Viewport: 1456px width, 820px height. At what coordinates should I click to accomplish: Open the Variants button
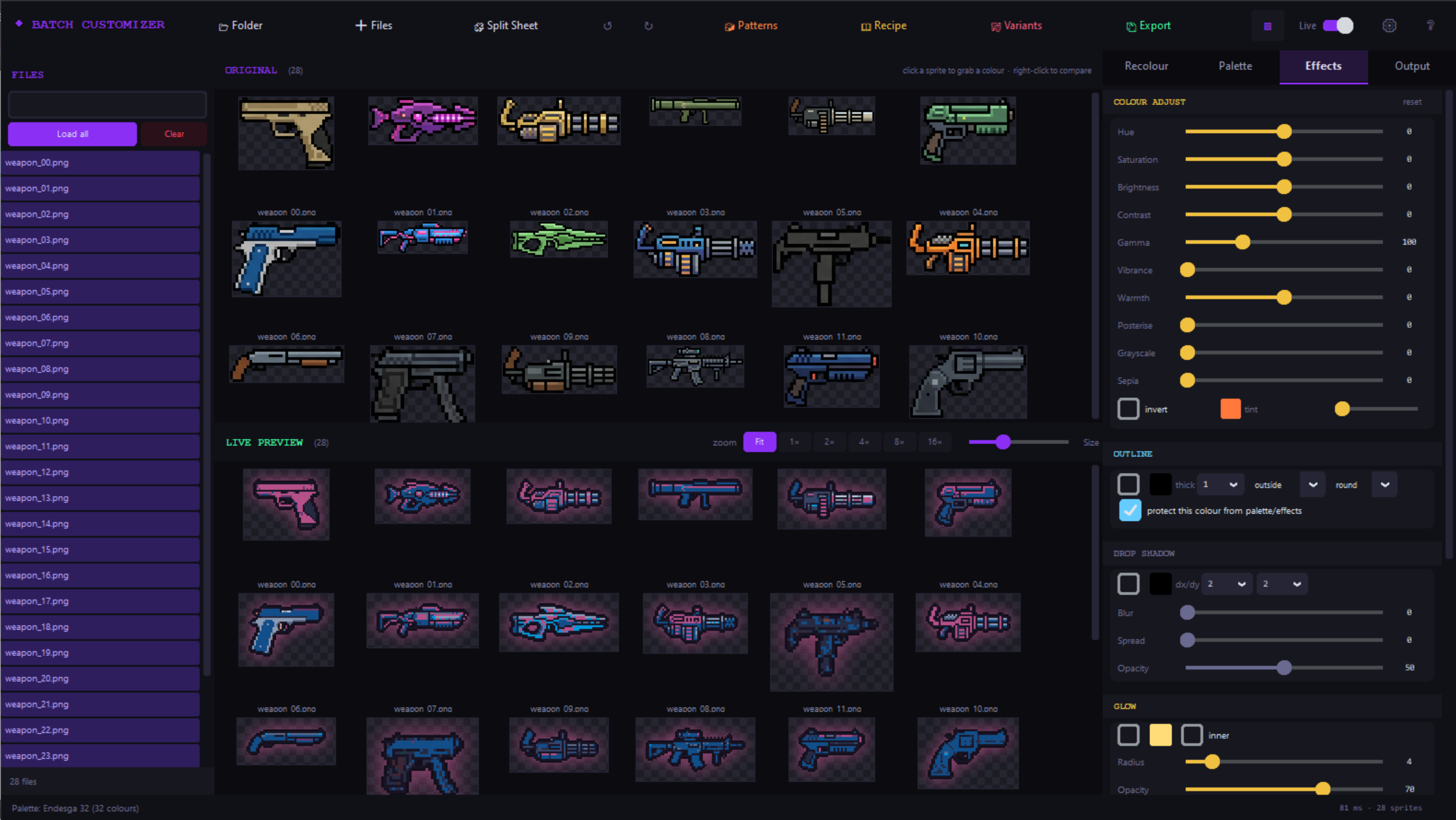[x=1016, y=26]
